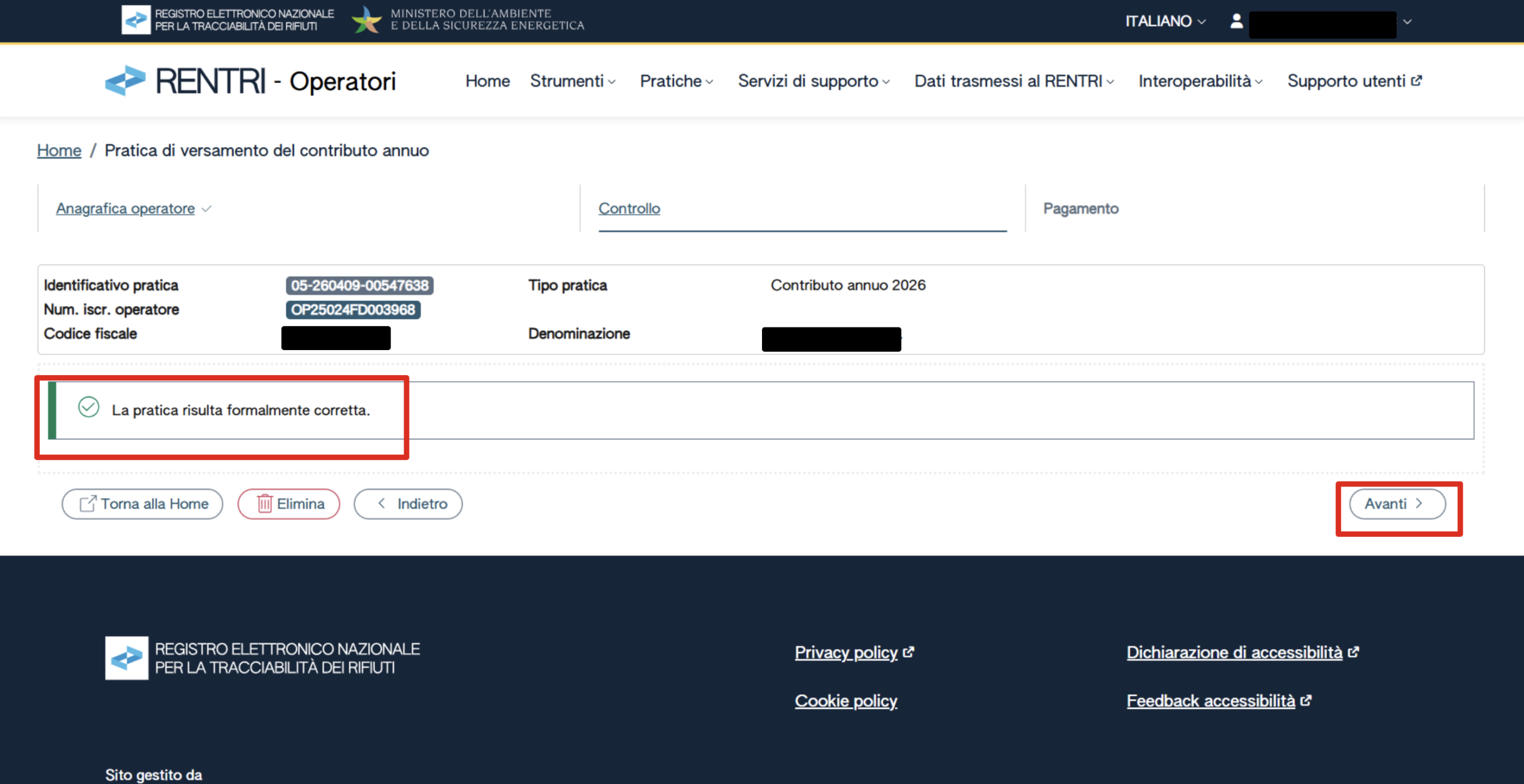Click the user profile icon

point(1236,21)
